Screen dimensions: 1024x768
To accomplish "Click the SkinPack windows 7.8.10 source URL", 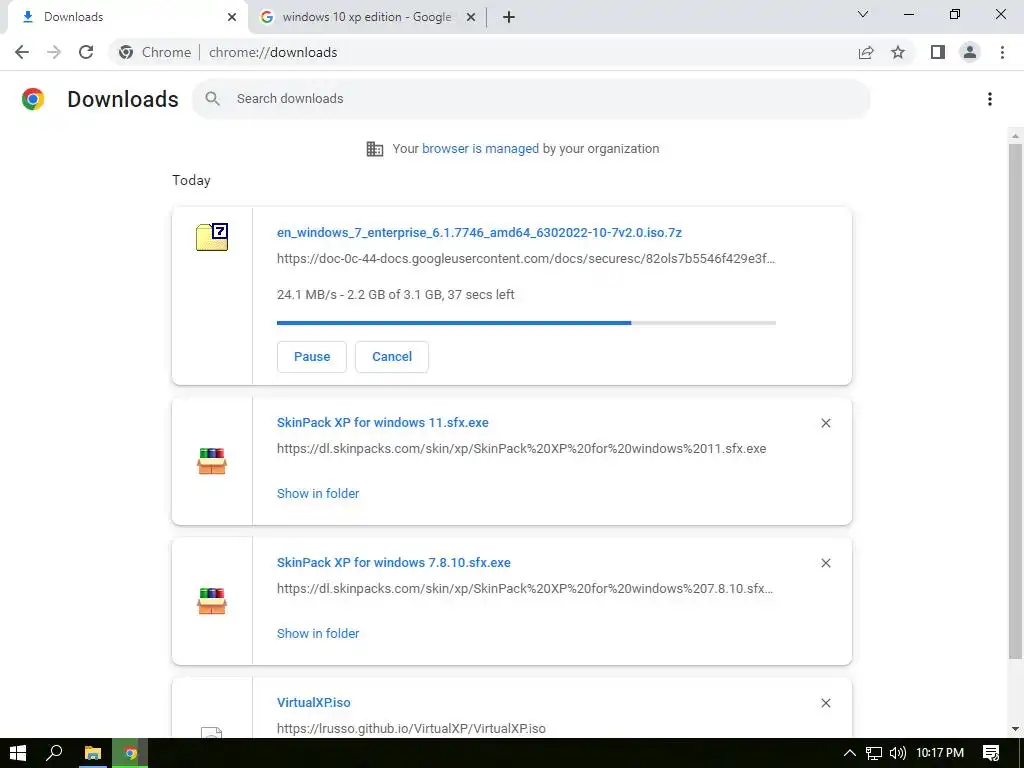I will [x=524, y=588].
